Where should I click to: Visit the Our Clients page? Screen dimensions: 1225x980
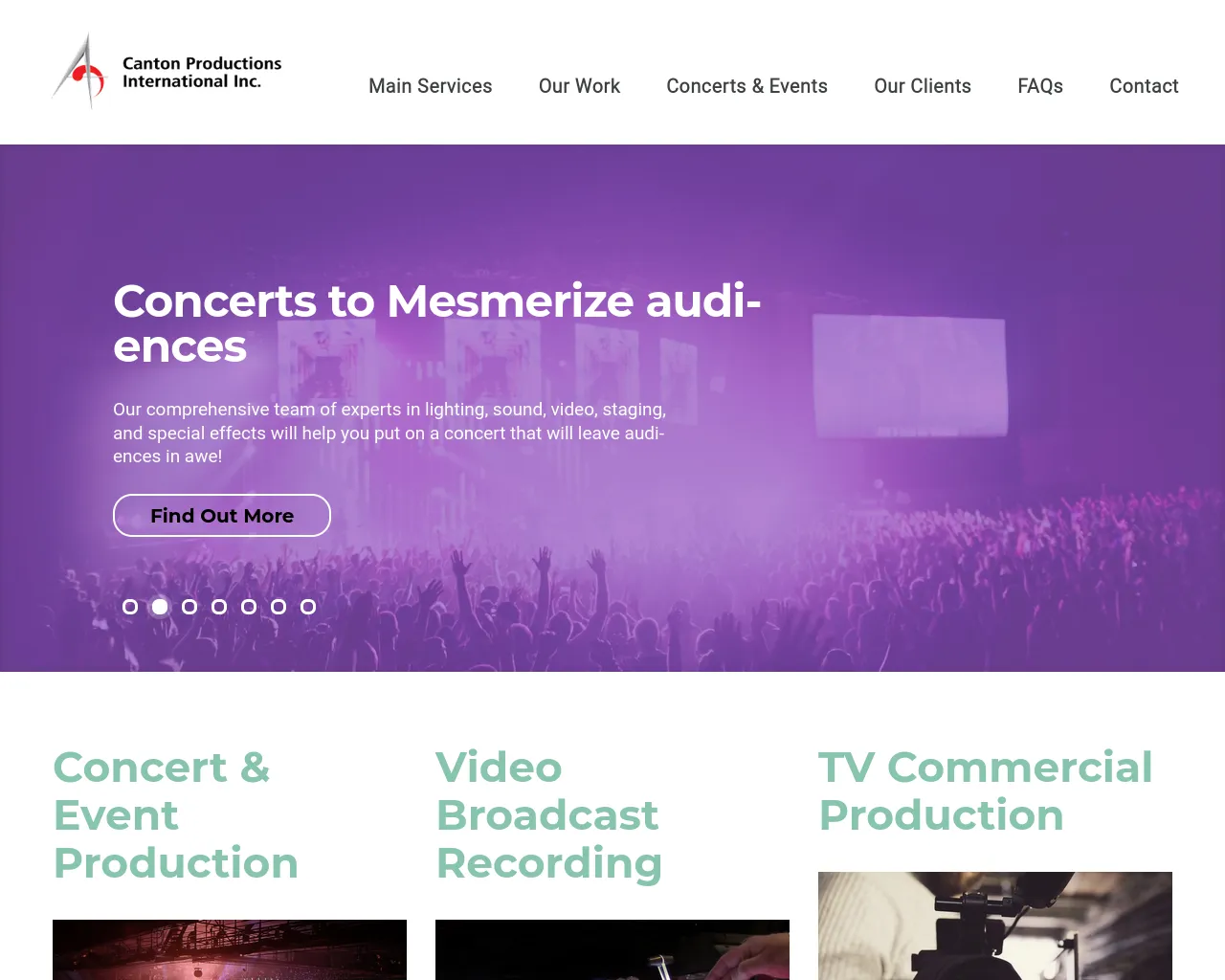click(923, 86)
